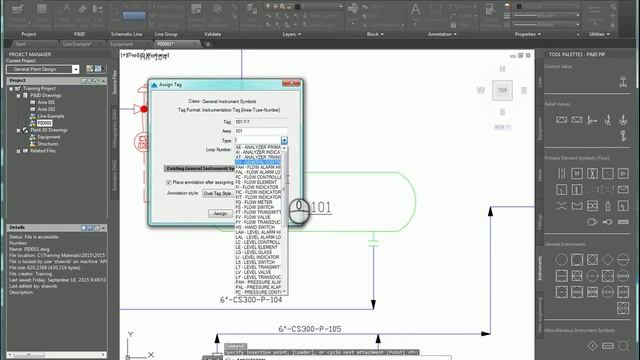
Task: Click the Text tool A icon in the ribbon
Action: [415, 10]
